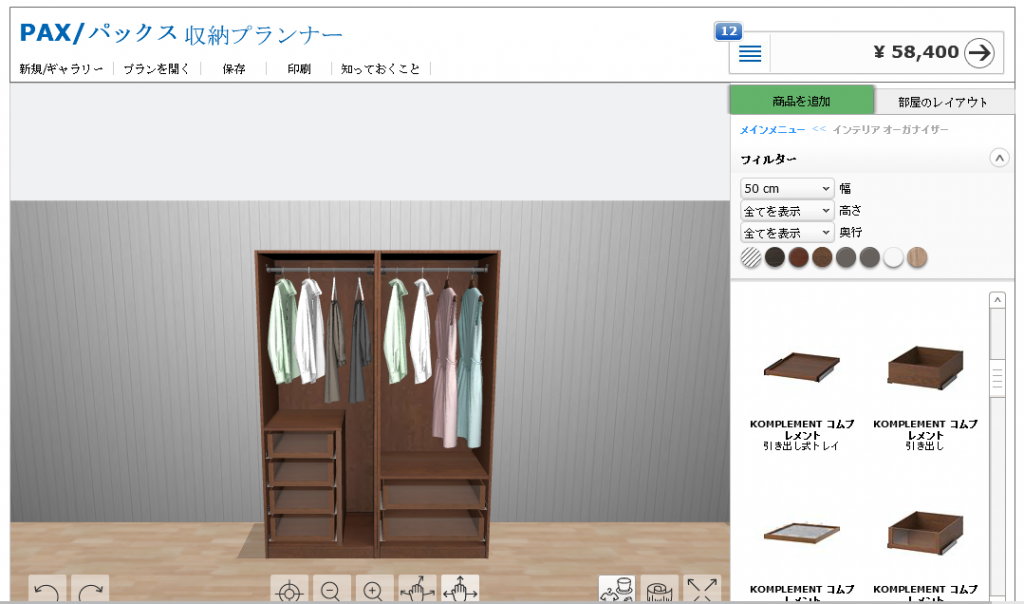Filter by the white color swatch
The height and width of the screenshot is (604, 1024).
pos(893,258)
